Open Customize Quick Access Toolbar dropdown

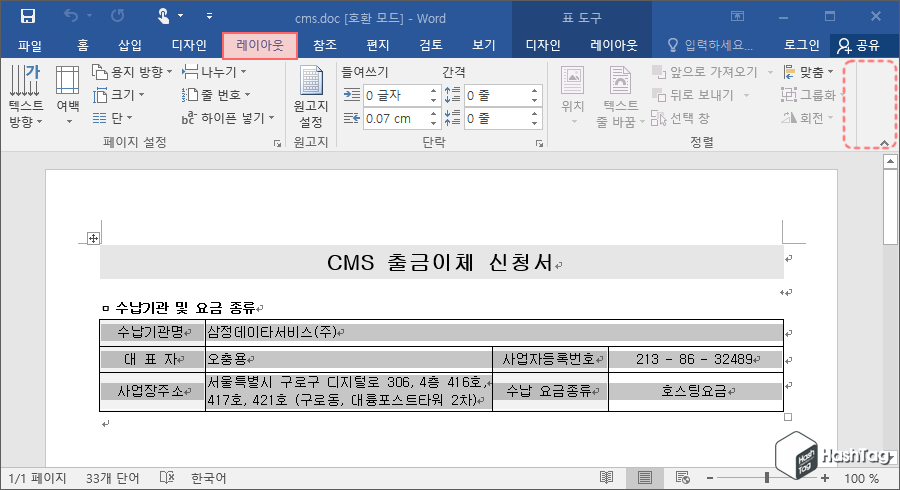point(210,16)
